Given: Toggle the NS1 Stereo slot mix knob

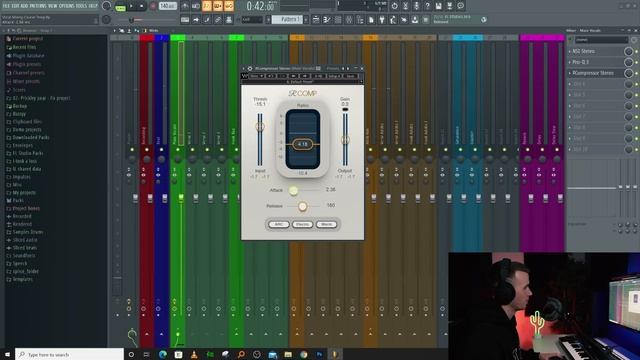Looking at the screenshot, I should pos(629,51).
